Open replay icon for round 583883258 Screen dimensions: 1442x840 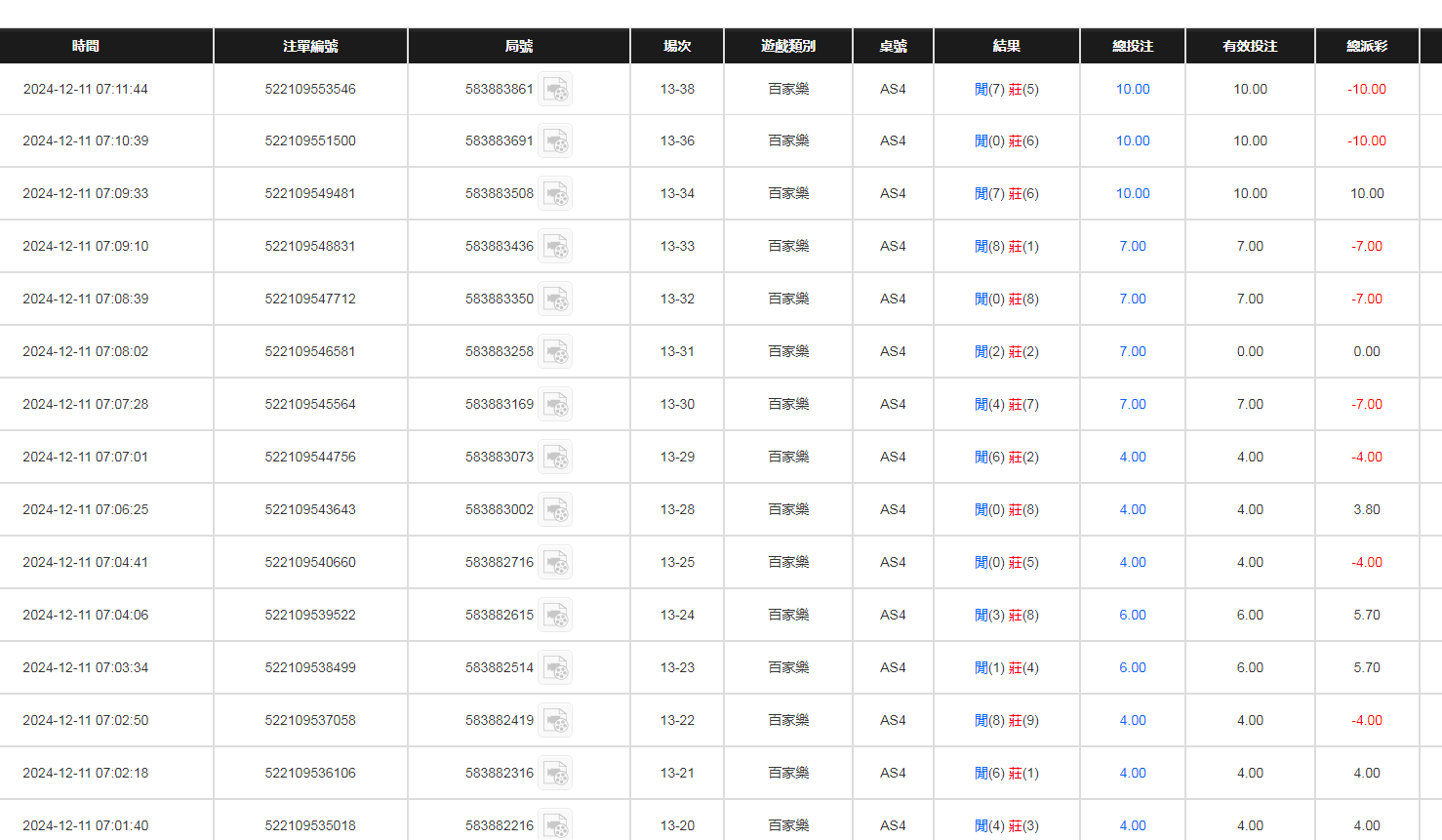[x=556, y=352]
